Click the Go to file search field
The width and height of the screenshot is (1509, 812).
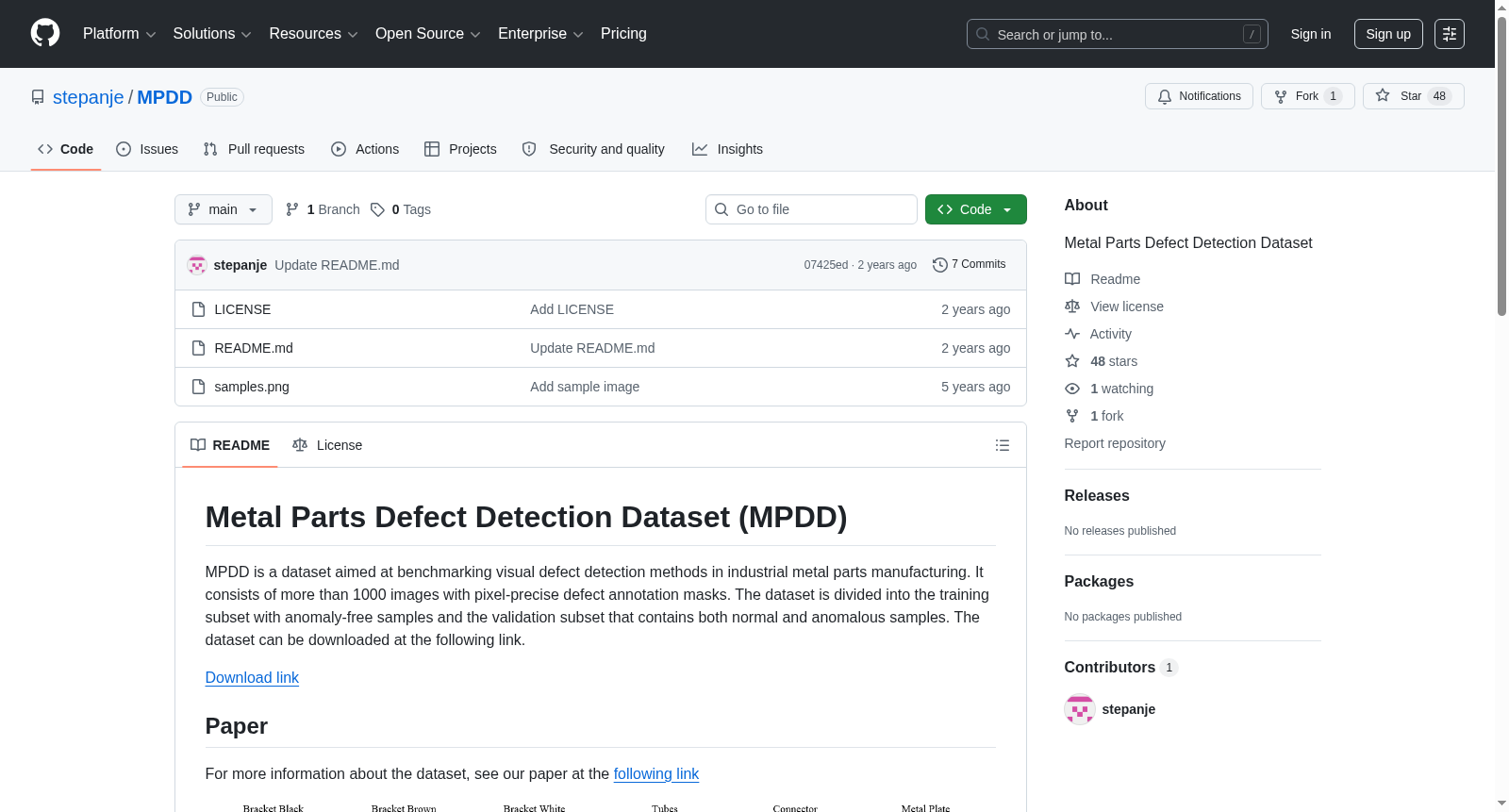pos(811,209)
